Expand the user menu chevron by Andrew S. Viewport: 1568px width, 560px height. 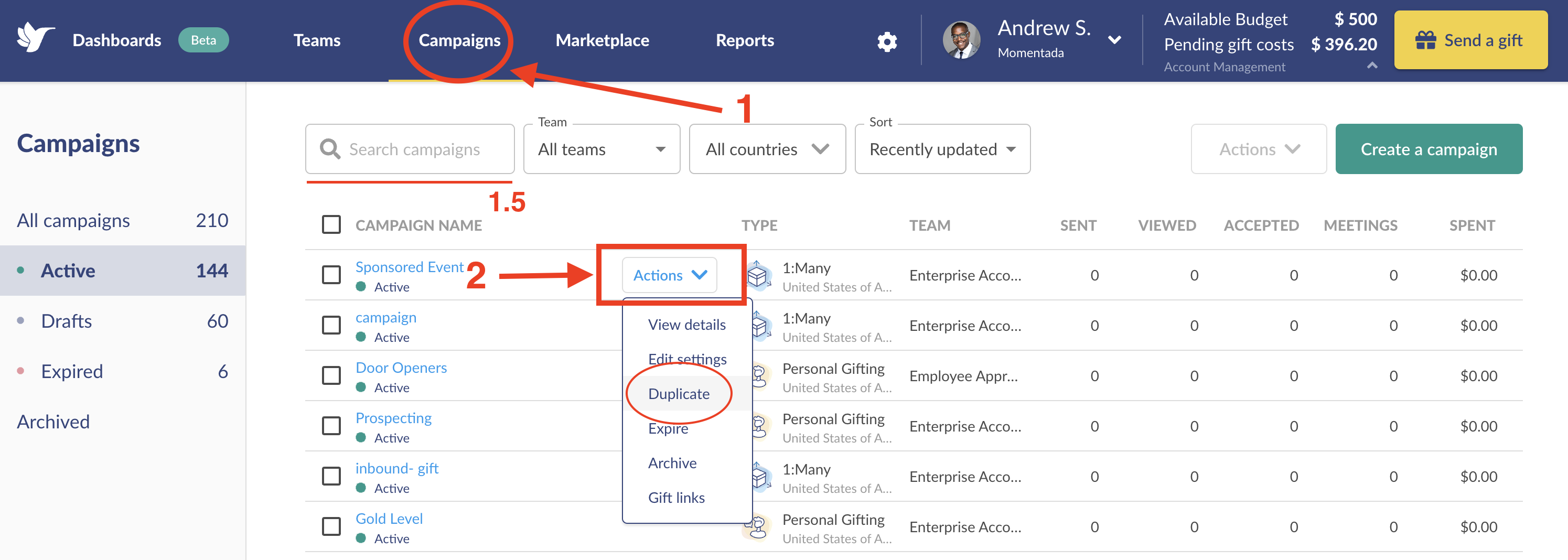[x=1114, y=40]
